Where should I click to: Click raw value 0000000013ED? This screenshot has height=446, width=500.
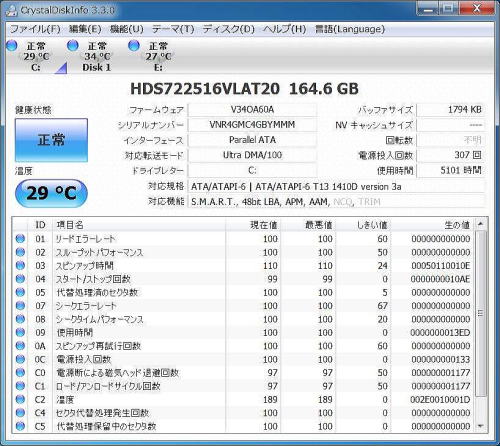[x=441, y=333]
